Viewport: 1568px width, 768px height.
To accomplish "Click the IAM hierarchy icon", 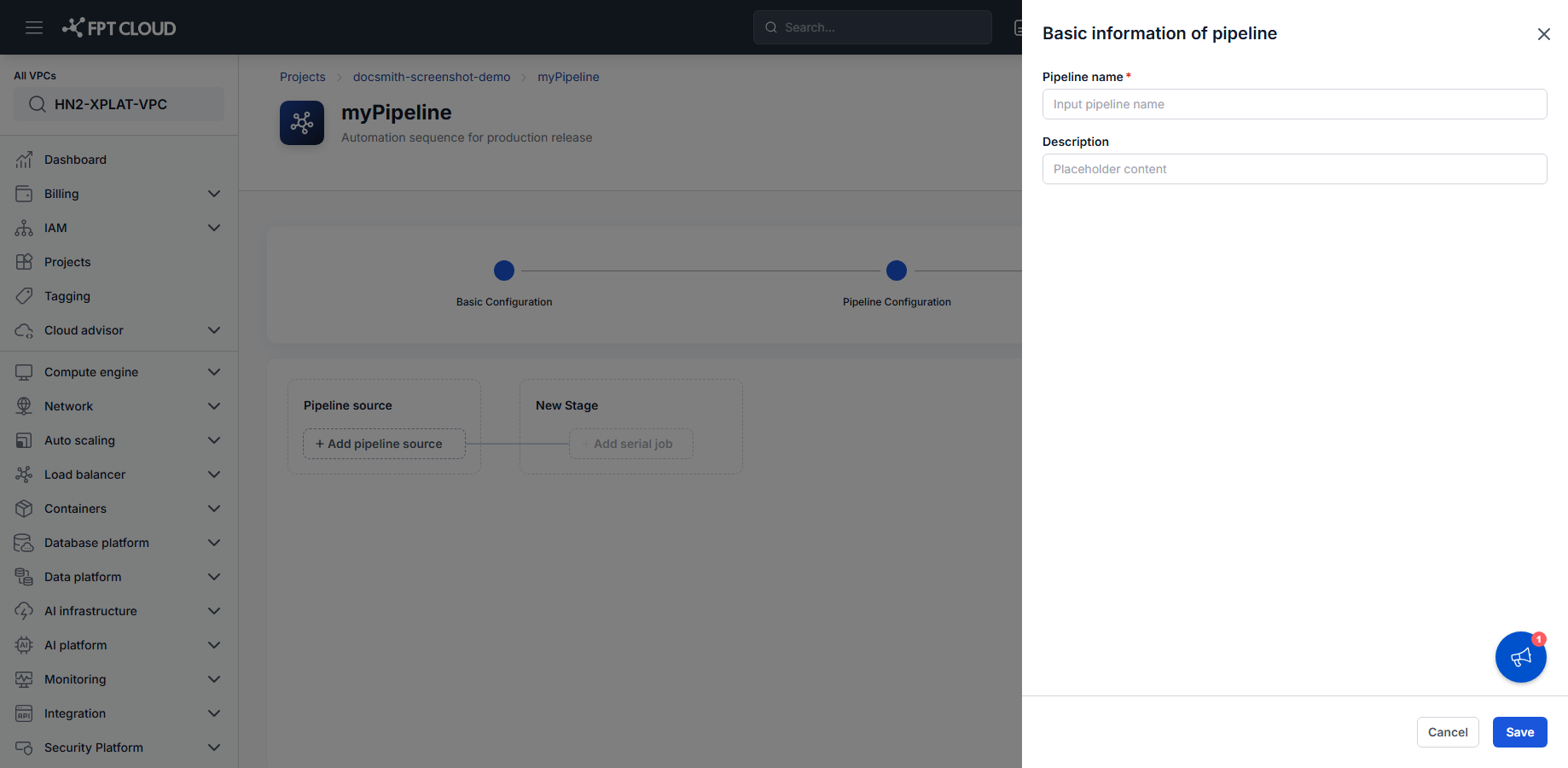I will pyautogui.click(x=24, y=228).
